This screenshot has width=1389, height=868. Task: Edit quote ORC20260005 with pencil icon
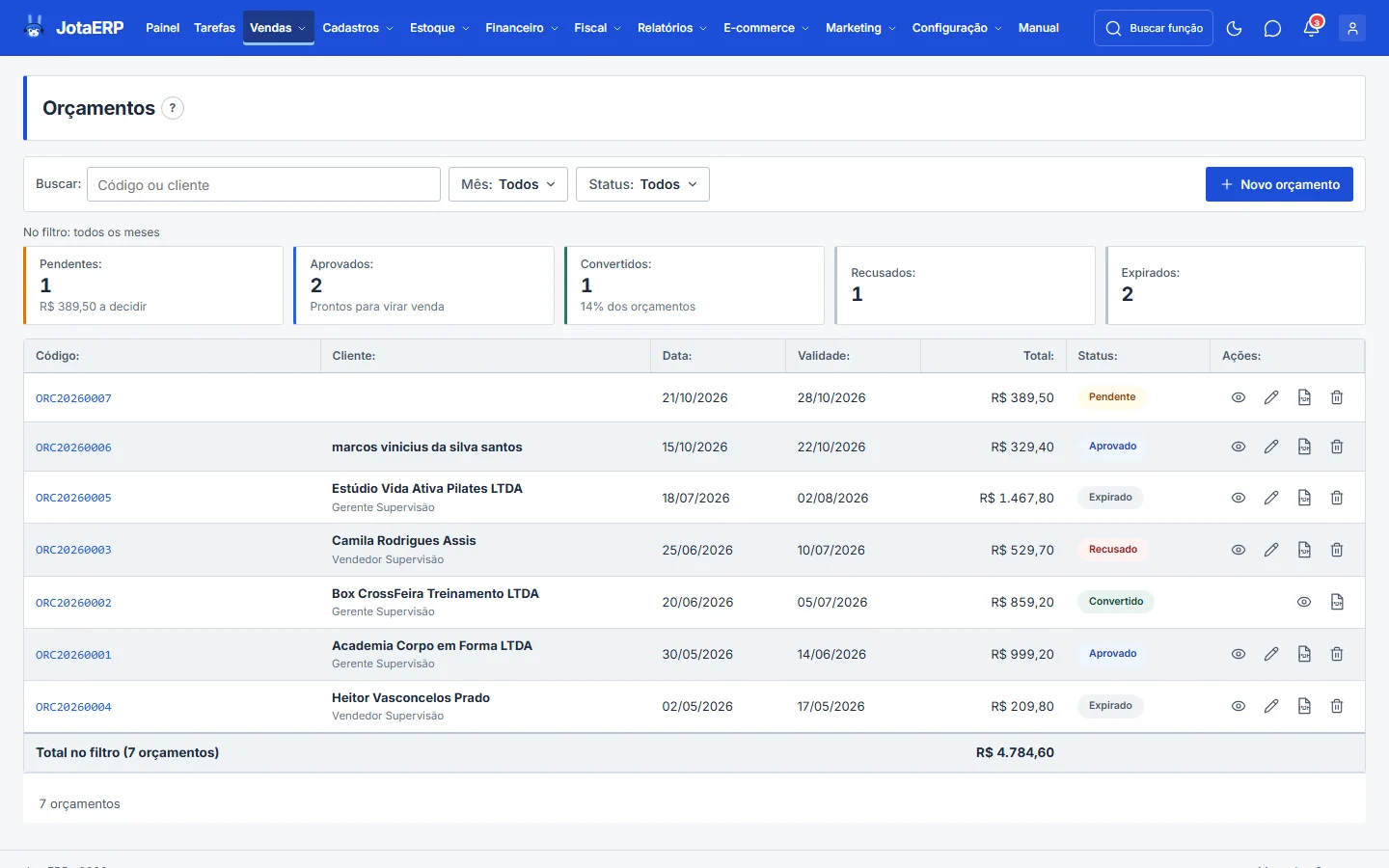(1271, 498)
